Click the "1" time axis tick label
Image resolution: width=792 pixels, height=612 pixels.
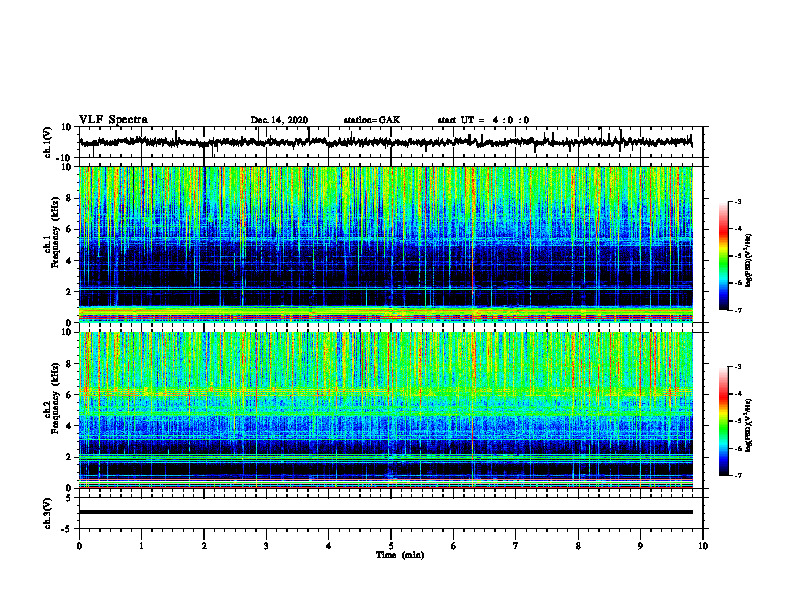pyautogui.click(x=141, y=546)
